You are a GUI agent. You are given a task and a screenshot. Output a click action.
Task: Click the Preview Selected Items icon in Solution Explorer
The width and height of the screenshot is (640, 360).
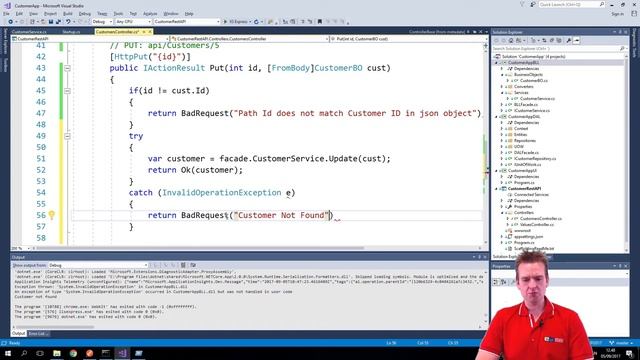coord(576,40)
